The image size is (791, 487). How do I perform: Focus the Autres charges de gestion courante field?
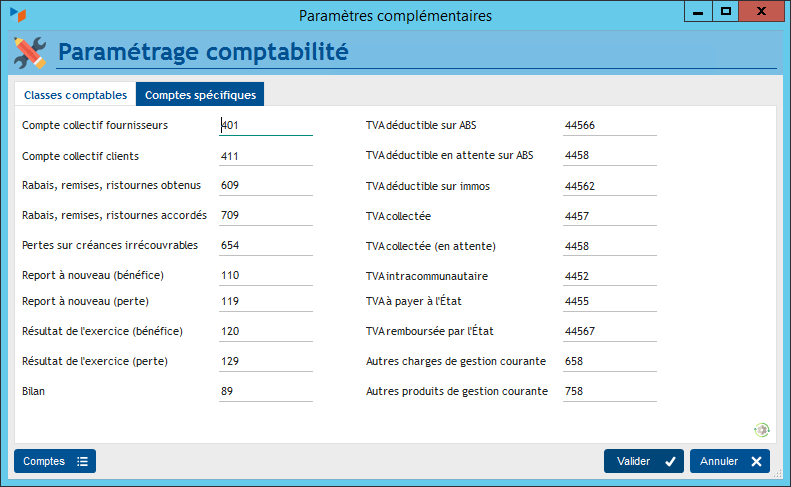click(x=609, y=361)
